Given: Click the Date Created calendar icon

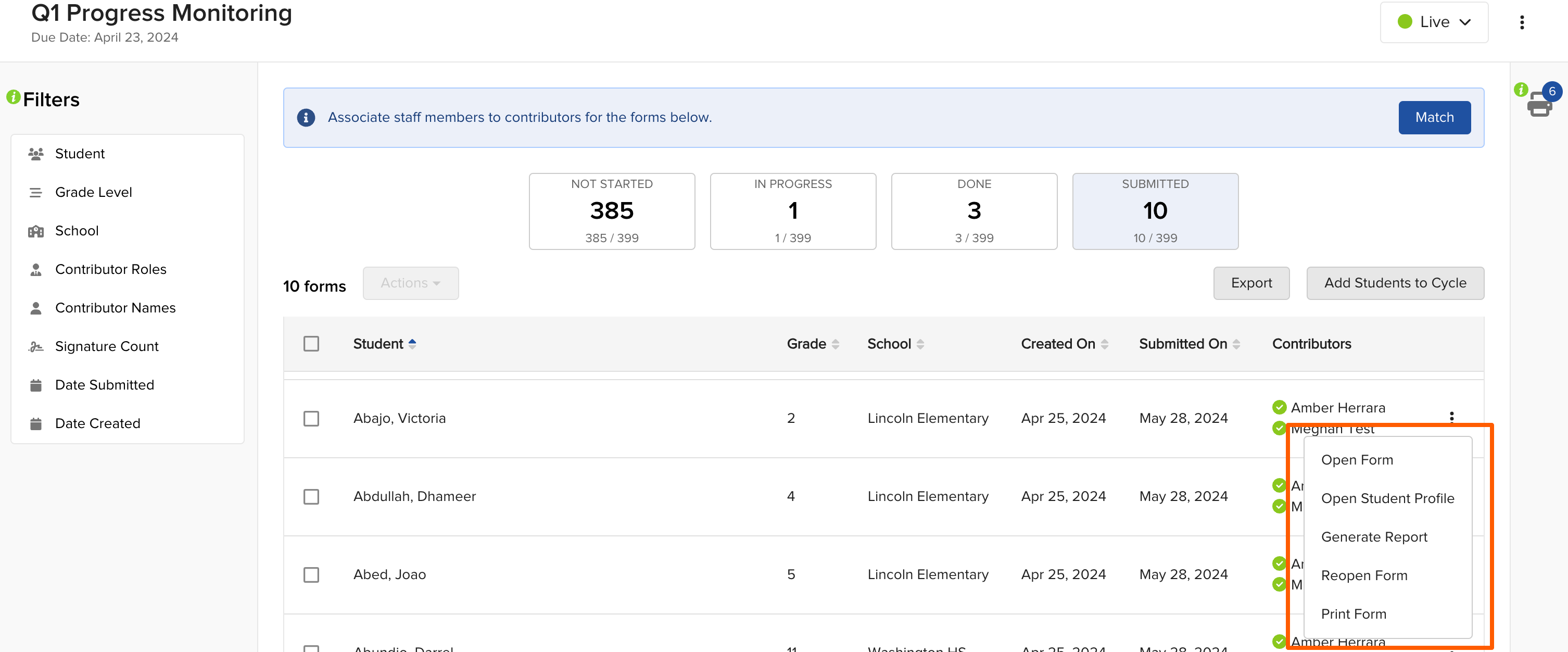Looking at the screenshot, I should tap(36, 424).
